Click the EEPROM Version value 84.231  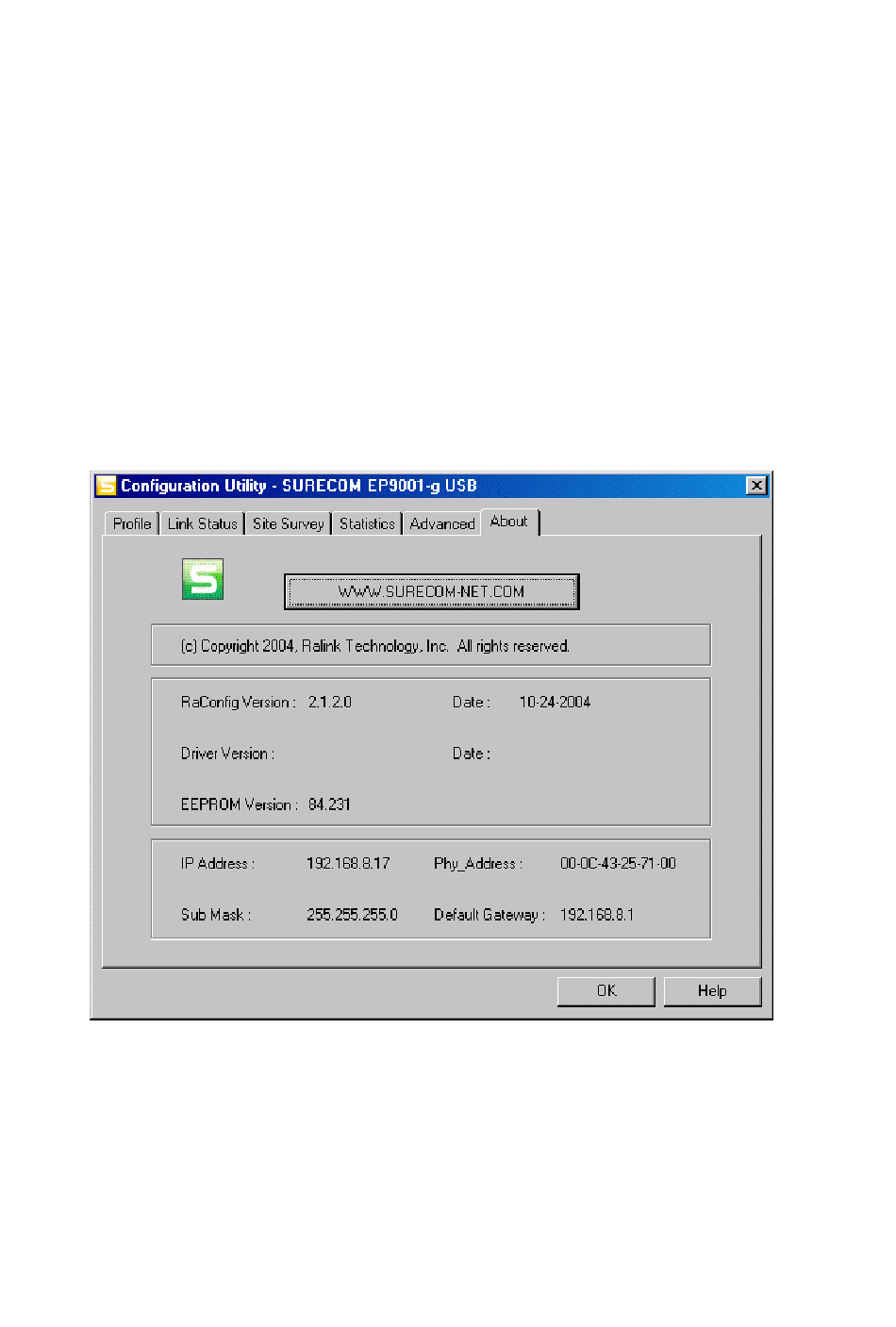pyautogui.click(x=329, y=805)
